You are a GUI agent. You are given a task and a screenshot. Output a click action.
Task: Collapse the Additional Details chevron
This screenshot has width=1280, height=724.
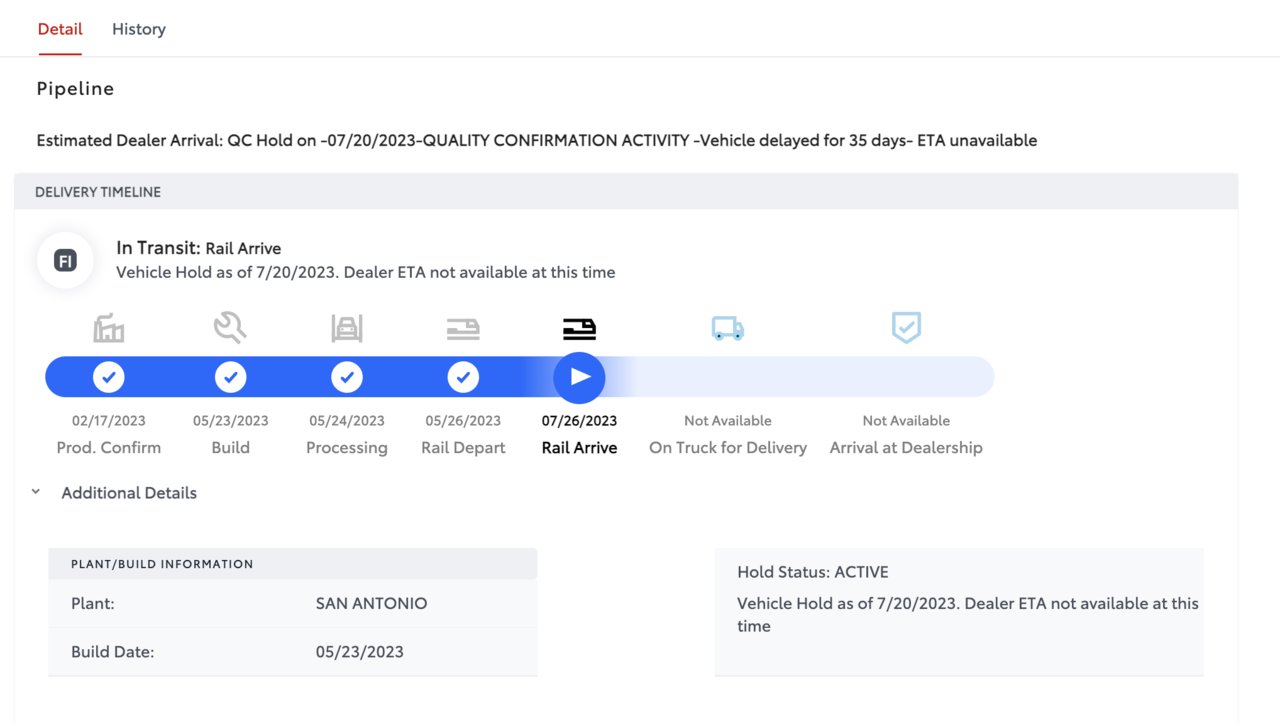click(36, 492)
